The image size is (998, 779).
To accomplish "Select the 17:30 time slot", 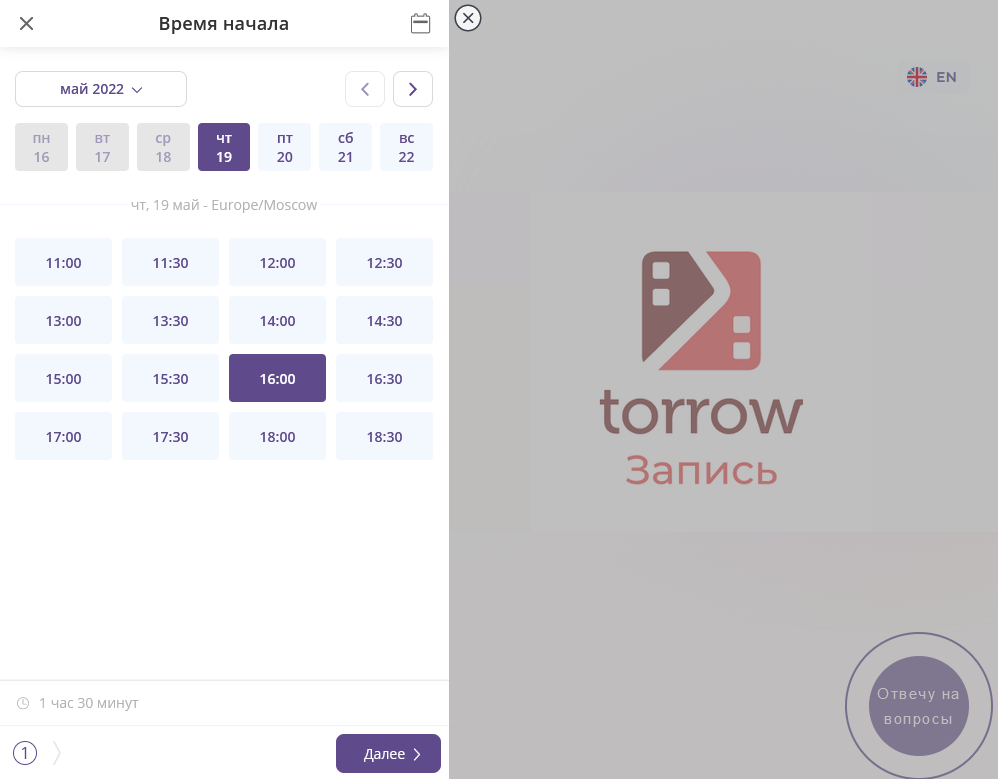I will 171,436.
